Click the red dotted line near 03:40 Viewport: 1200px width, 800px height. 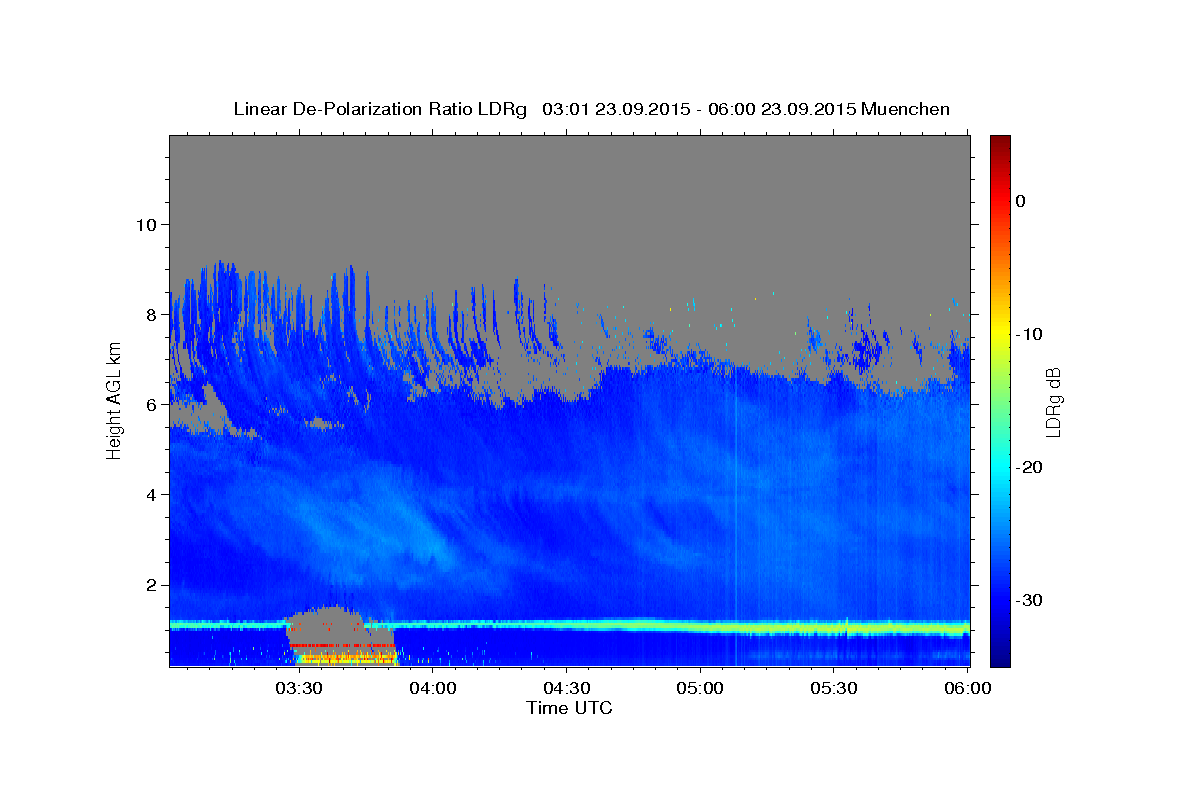point(341,645)
